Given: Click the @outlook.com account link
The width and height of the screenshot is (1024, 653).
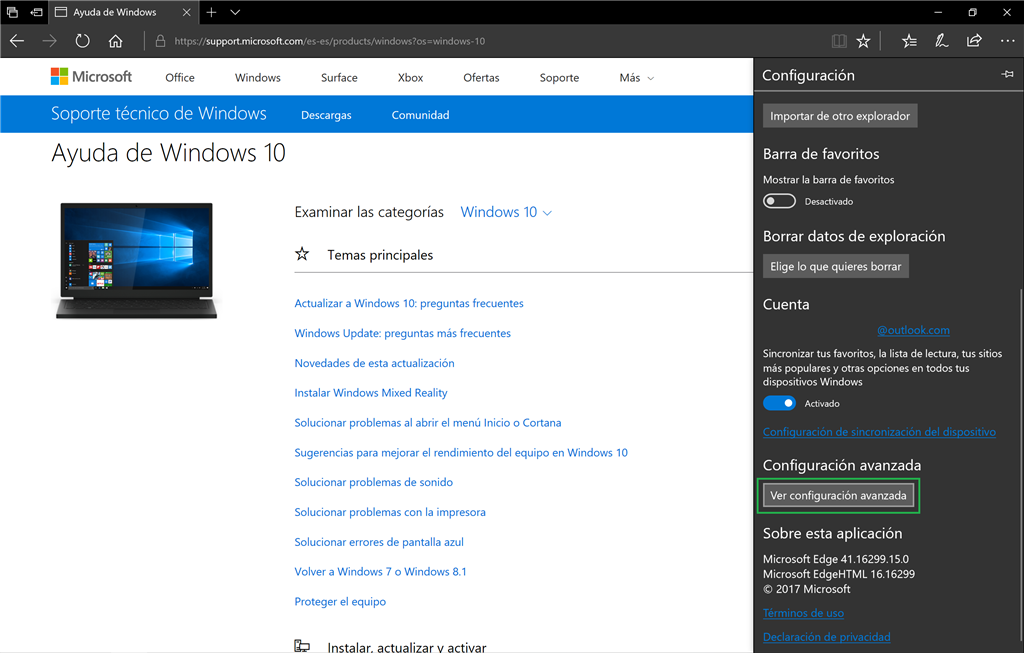Looking at the screenshot, I should (x=913, y=330).
